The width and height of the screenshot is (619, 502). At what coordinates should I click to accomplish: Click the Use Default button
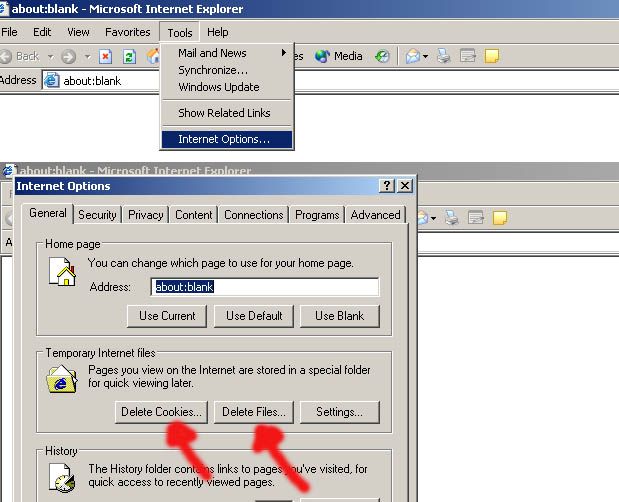pyautogui.click(x=254, y=316)
